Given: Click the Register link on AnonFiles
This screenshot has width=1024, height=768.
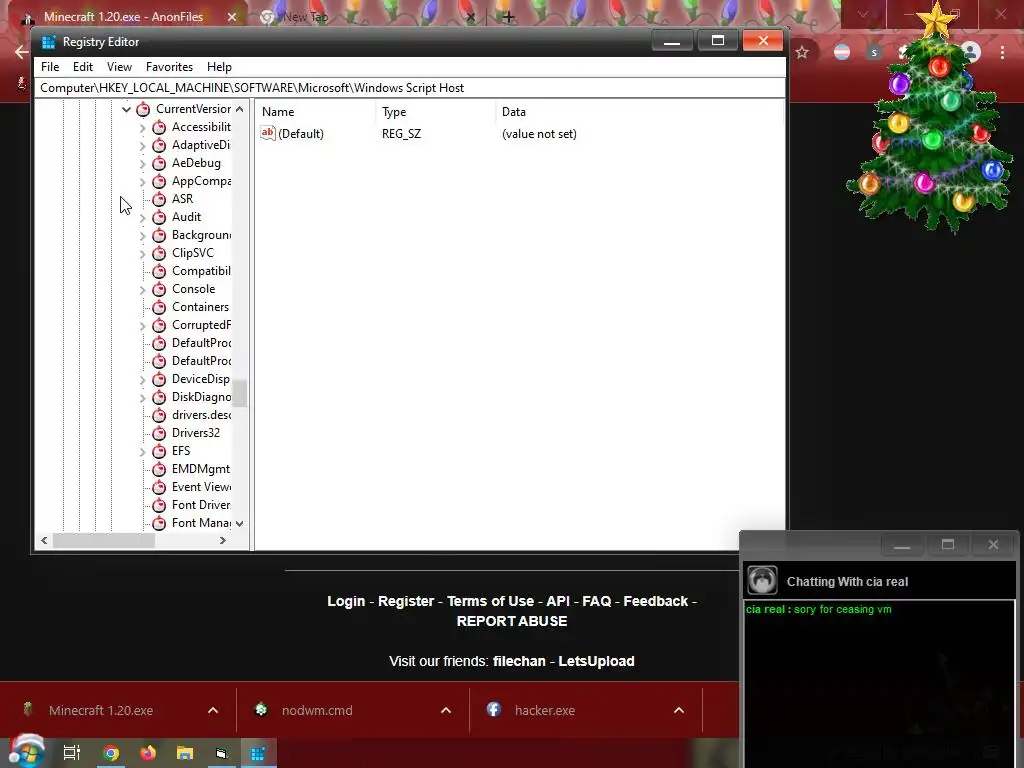Looking at the screenshot, I should point(406,601).
